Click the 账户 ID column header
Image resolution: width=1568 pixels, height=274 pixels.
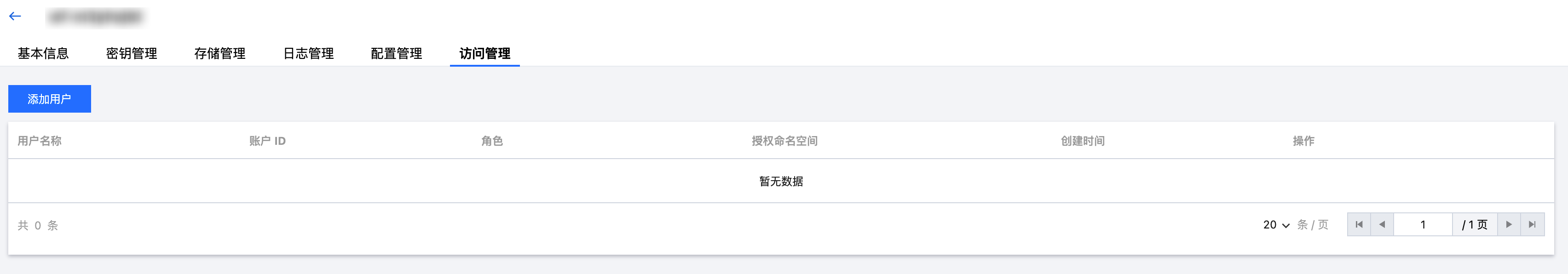tap(267, 141)
